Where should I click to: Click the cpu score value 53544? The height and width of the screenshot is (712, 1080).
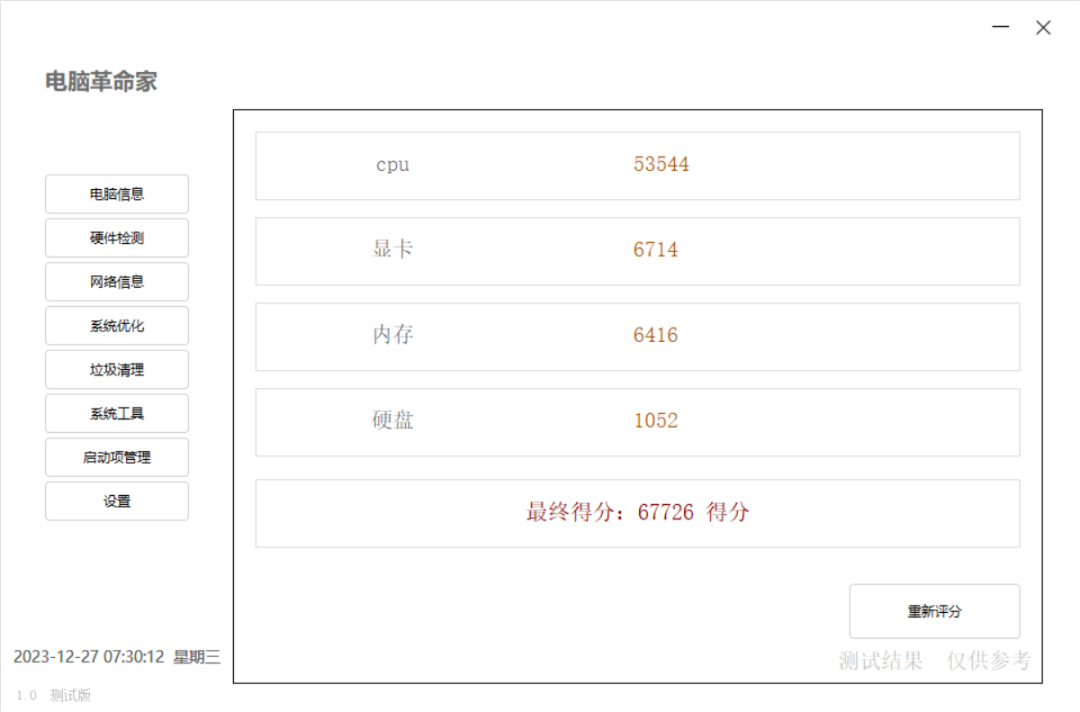pos(661,165)
